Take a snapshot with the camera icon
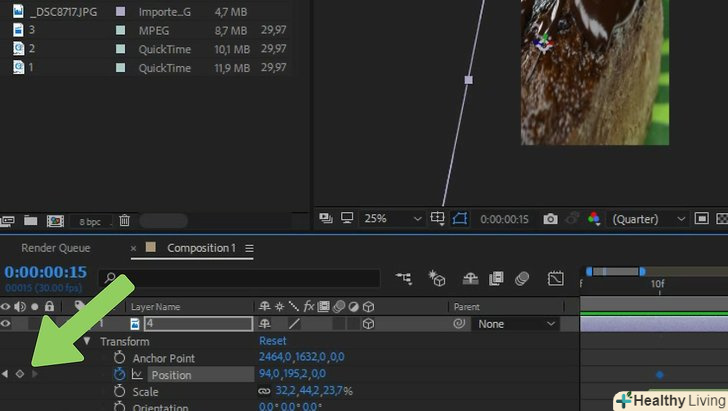 point(550,218)
